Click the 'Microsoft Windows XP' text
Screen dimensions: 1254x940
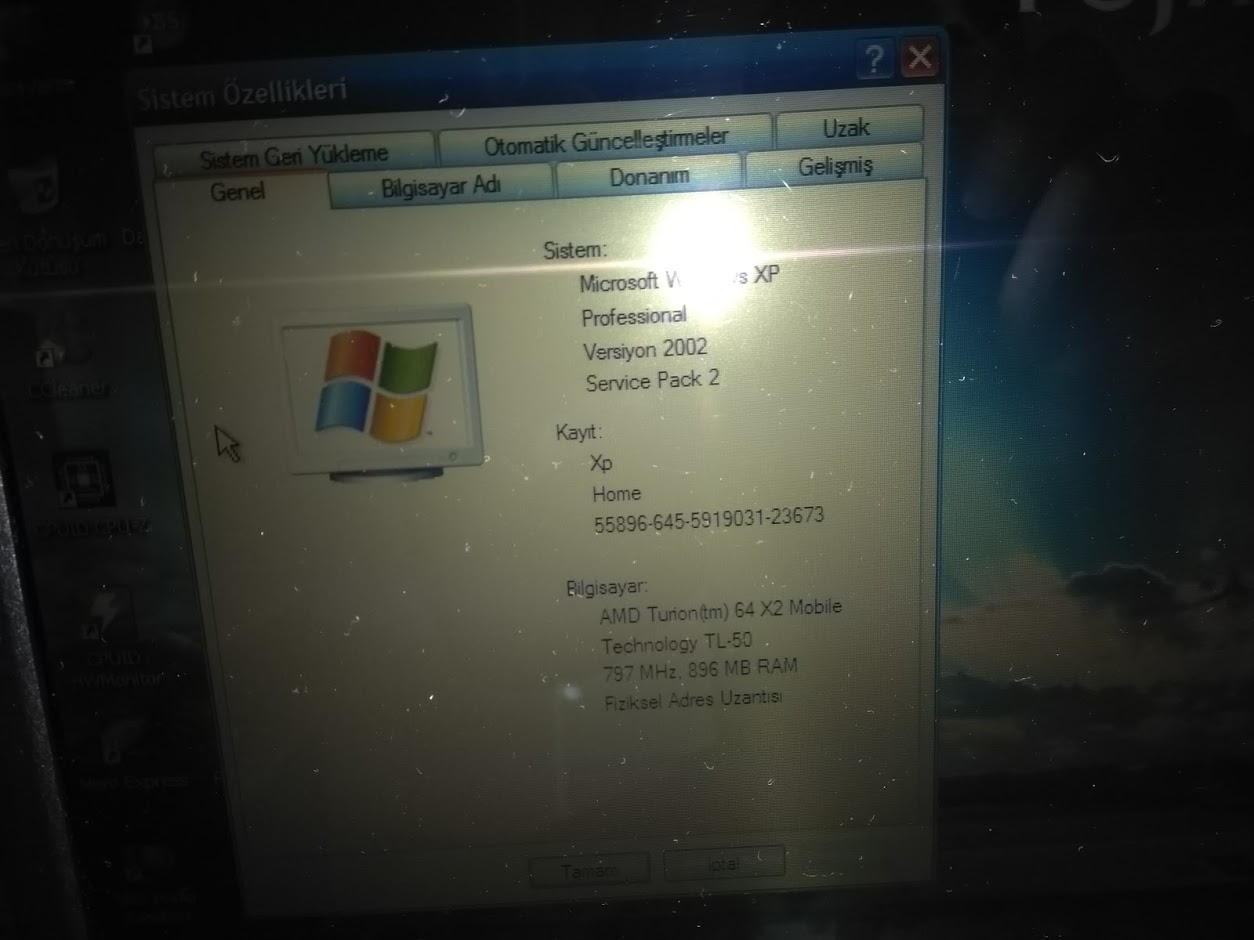tap(678, 278)
